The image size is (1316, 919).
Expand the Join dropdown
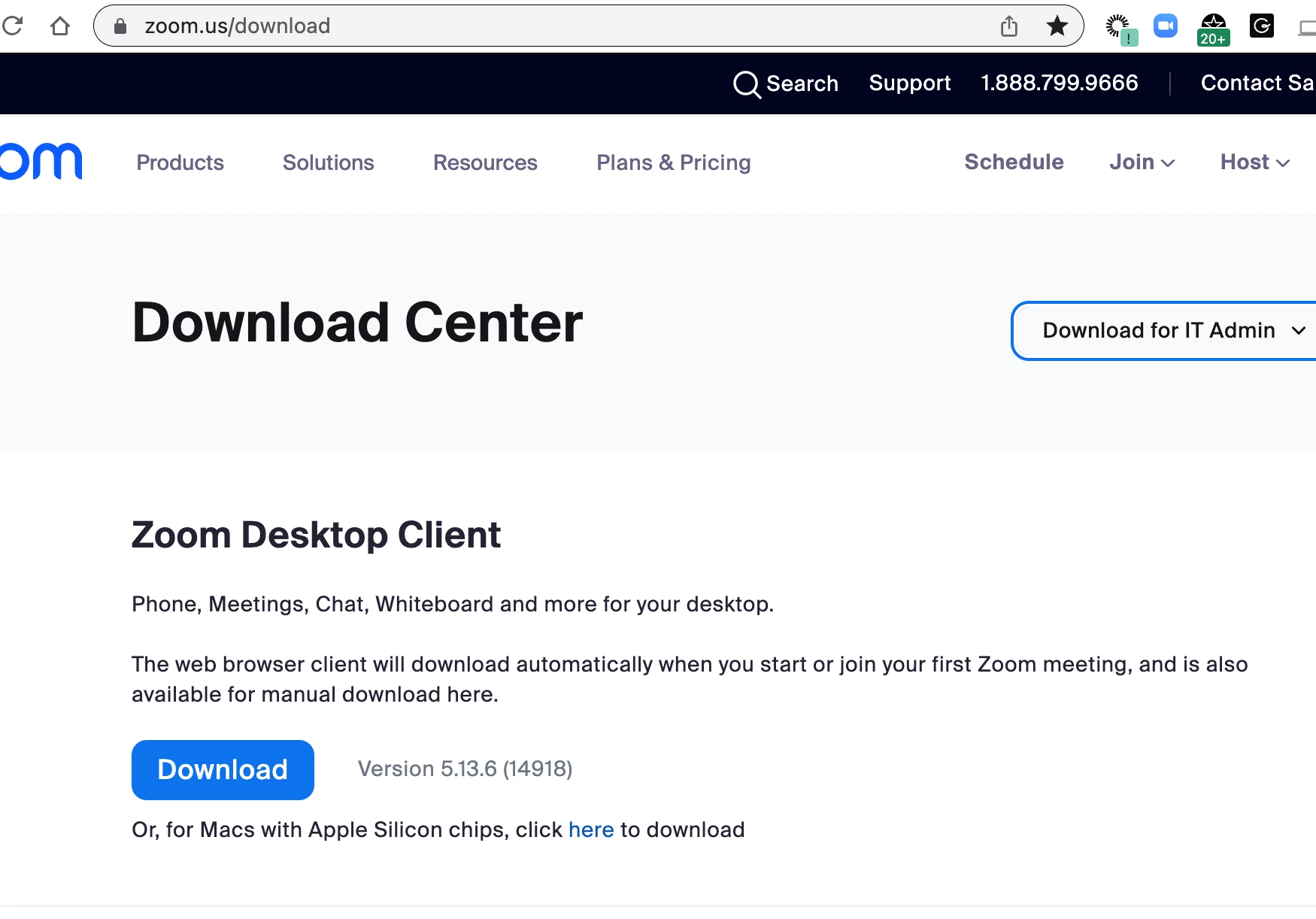[1142, 162]
